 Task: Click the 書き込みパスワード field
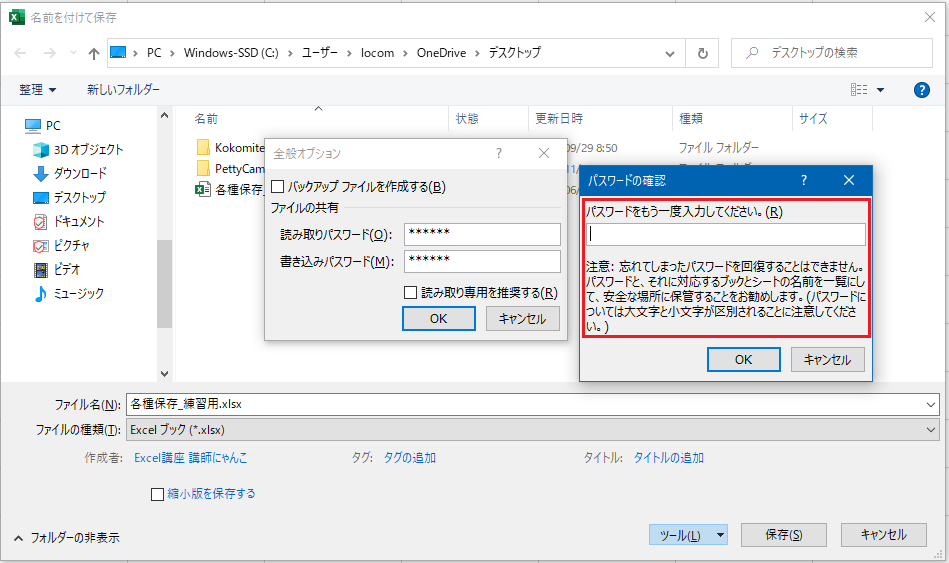[482, 261]
